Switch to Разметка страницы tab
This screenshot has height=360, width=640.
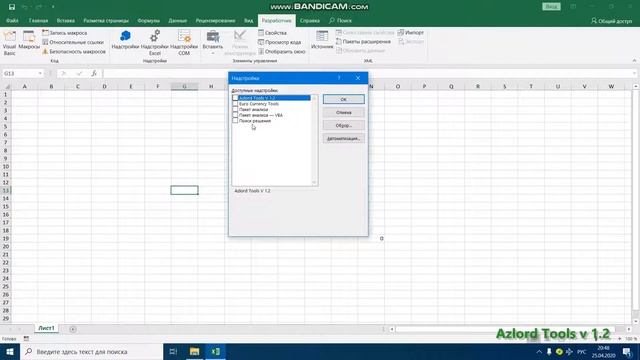click(106, 20)
